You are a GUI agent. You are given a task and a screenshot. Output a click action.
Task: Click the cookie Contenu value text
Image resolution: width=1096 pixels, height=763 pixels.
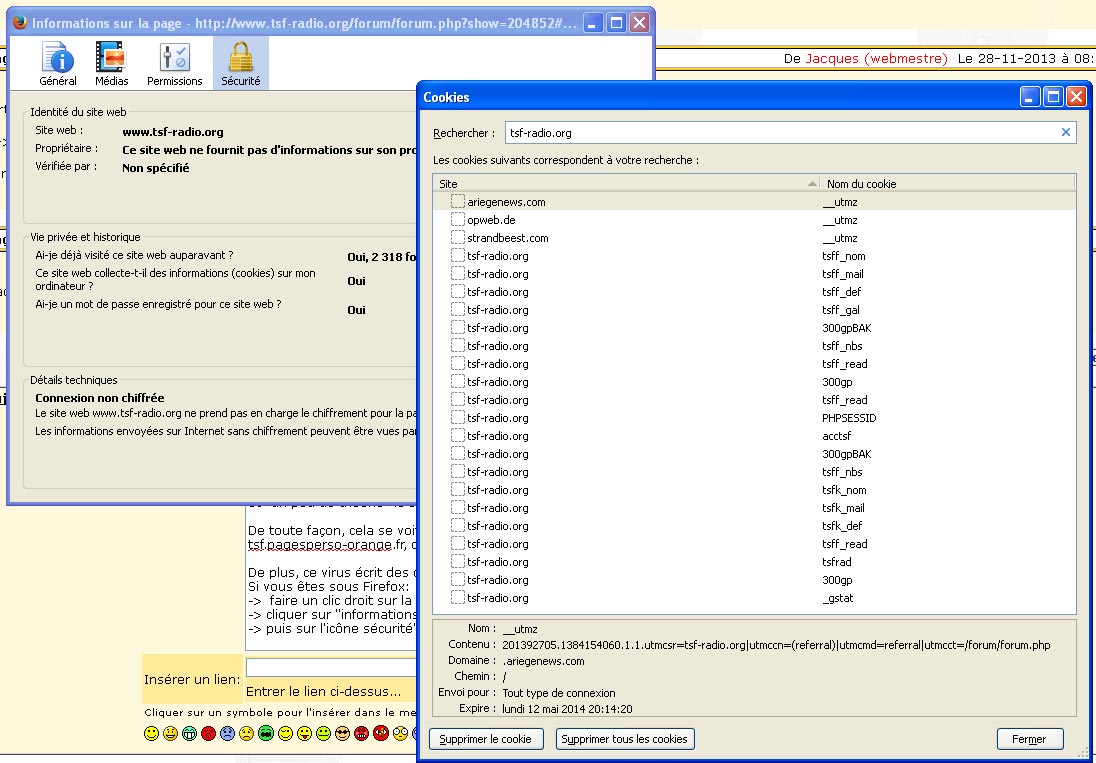click(776, 645)
